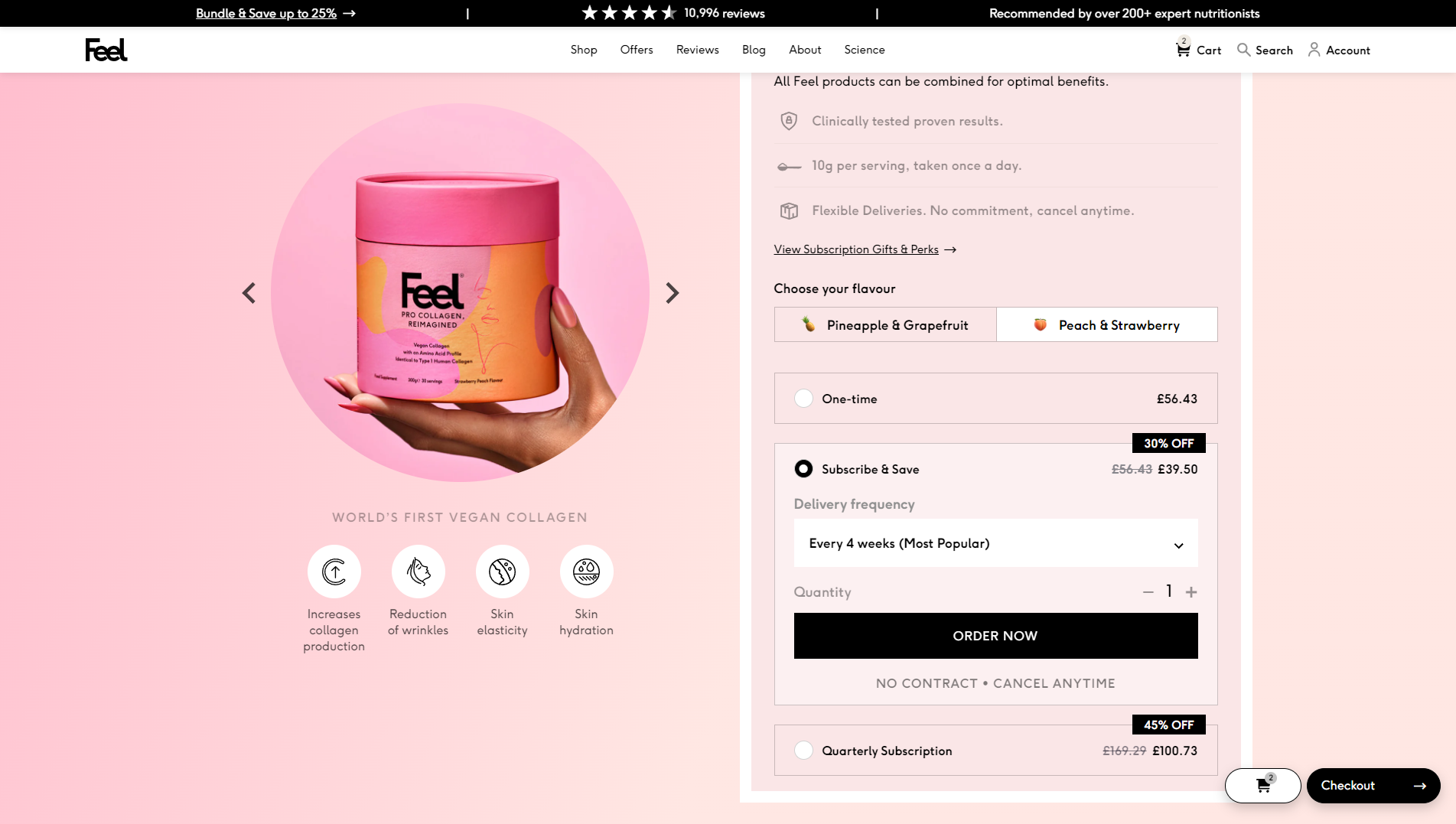Select the One-time purchase radio button
The image size is (1456, 824).
click(803, 399)
